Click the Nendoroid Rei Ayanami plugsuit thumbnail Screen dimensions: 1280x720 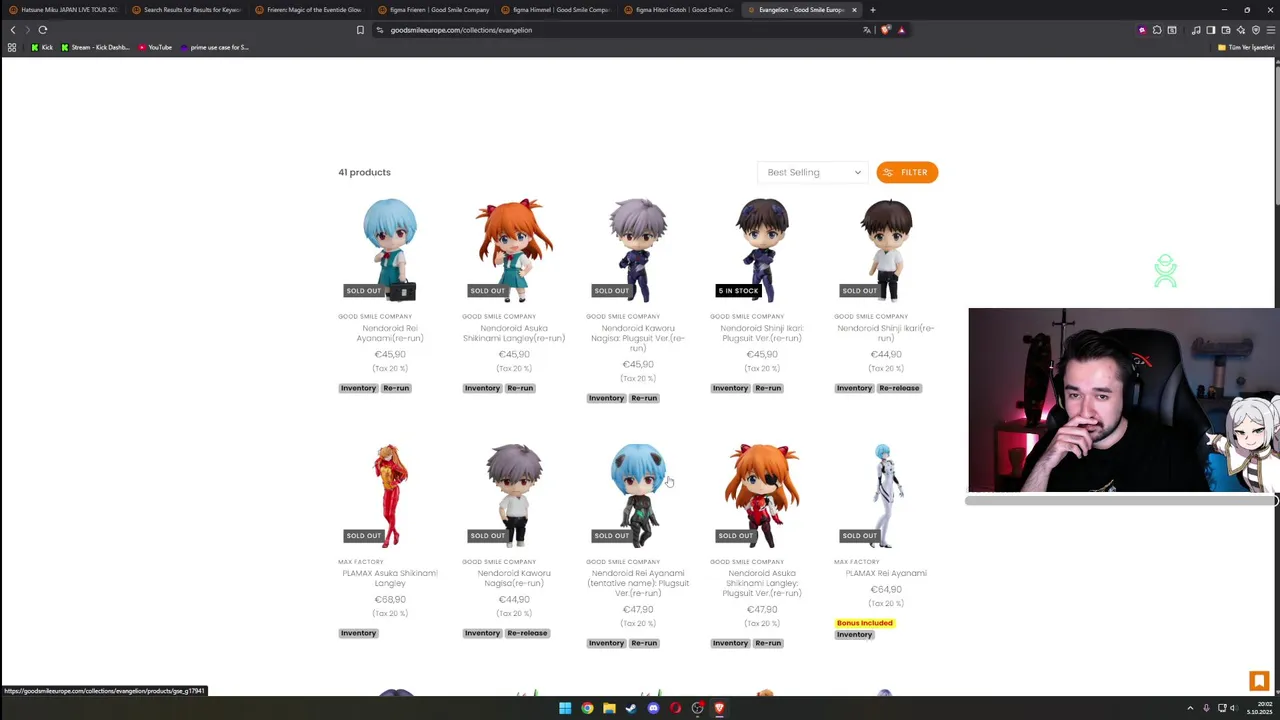click(x=638, y=494)
